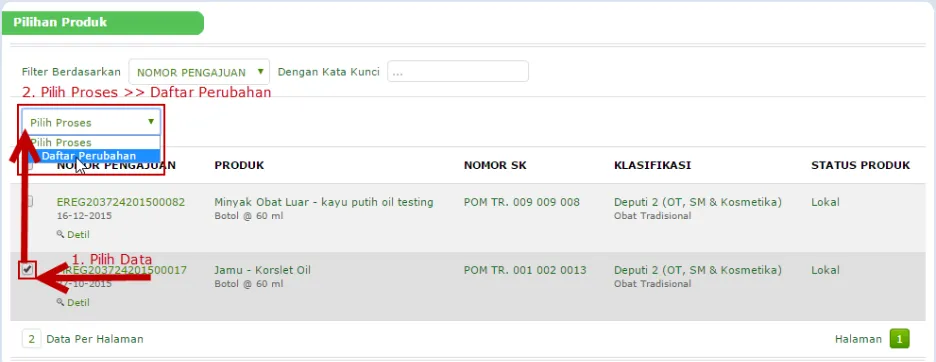Choose the Pilih Proses option in the list
The image size is (936, 362).
(x=92, y=143)
